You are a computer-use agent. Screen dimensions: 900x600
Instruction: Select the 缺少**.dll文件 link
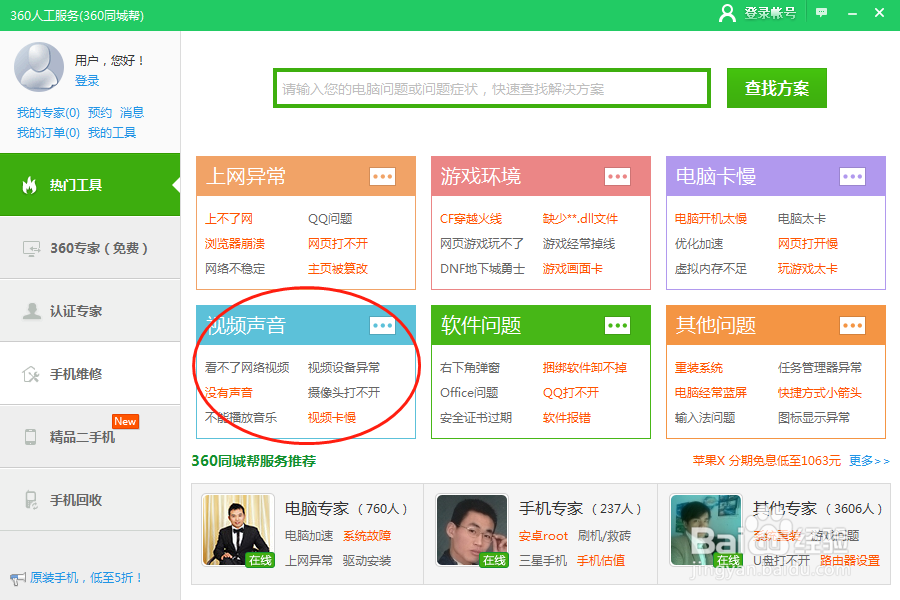pyautogui.click(x=580, y=219)
